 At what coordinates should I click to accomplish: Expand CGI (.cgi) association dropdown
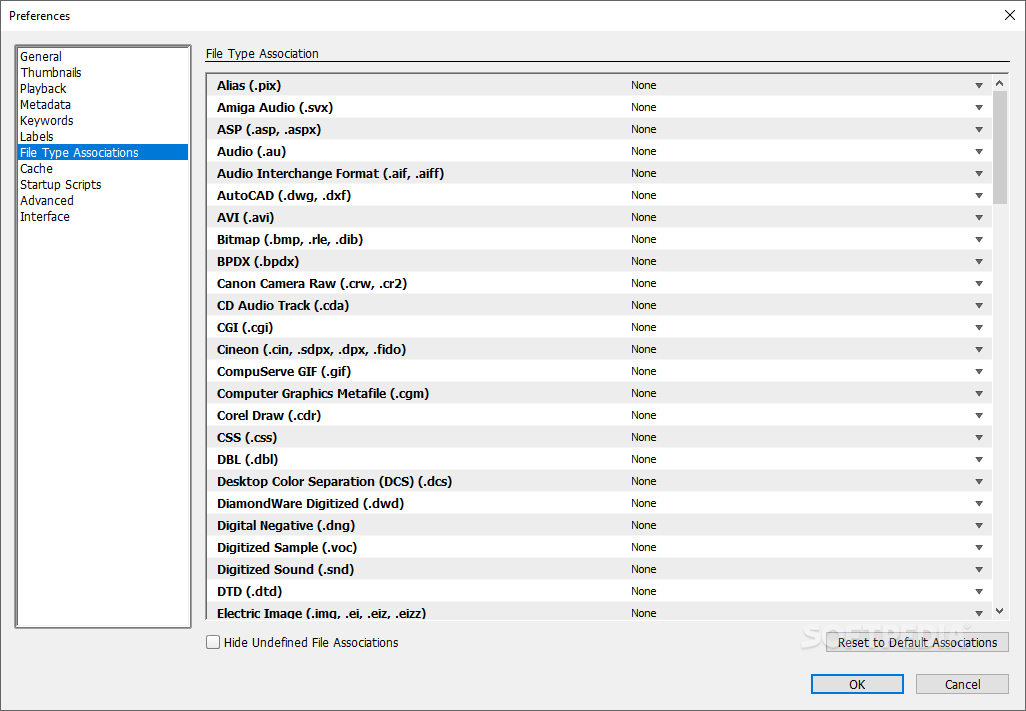click(x=979, y=328)
